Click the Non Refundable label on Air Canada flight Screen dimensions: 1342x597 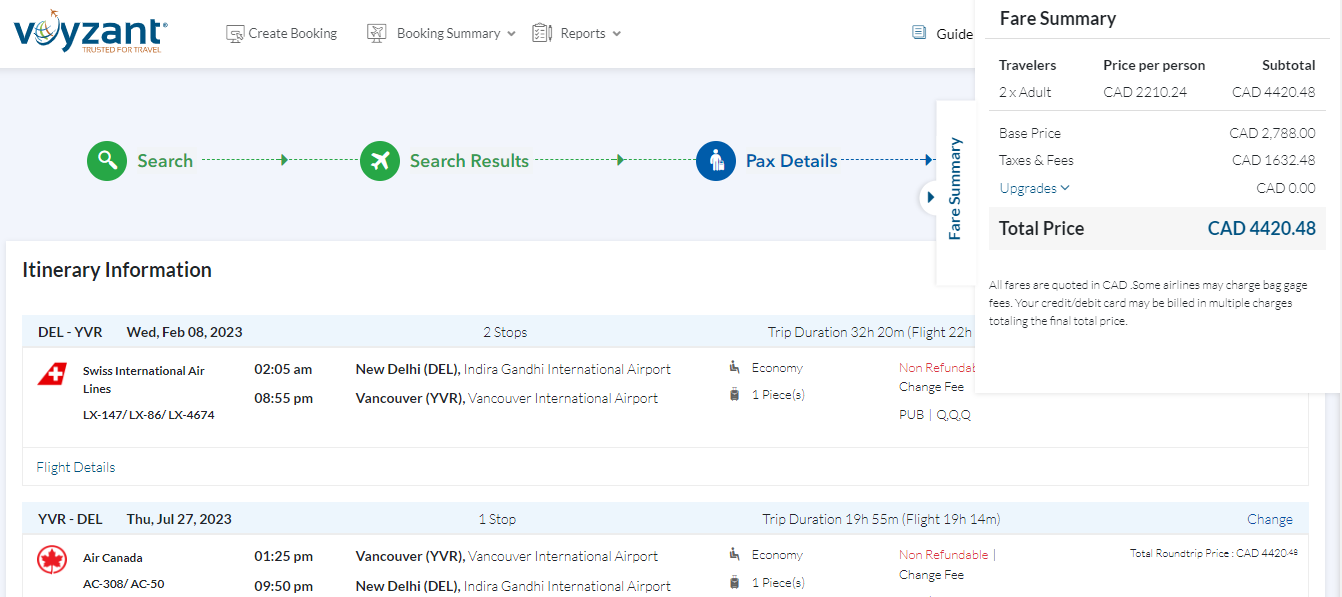[x=943, y=555]
